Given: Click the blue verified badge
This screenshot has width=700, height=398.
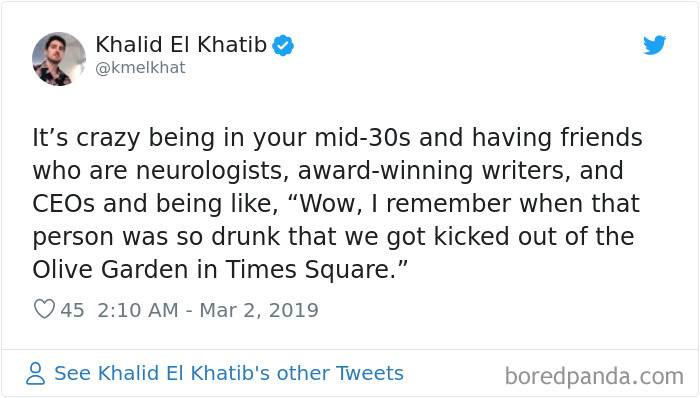Looking at the screenshot, I should tap(283, 46).
